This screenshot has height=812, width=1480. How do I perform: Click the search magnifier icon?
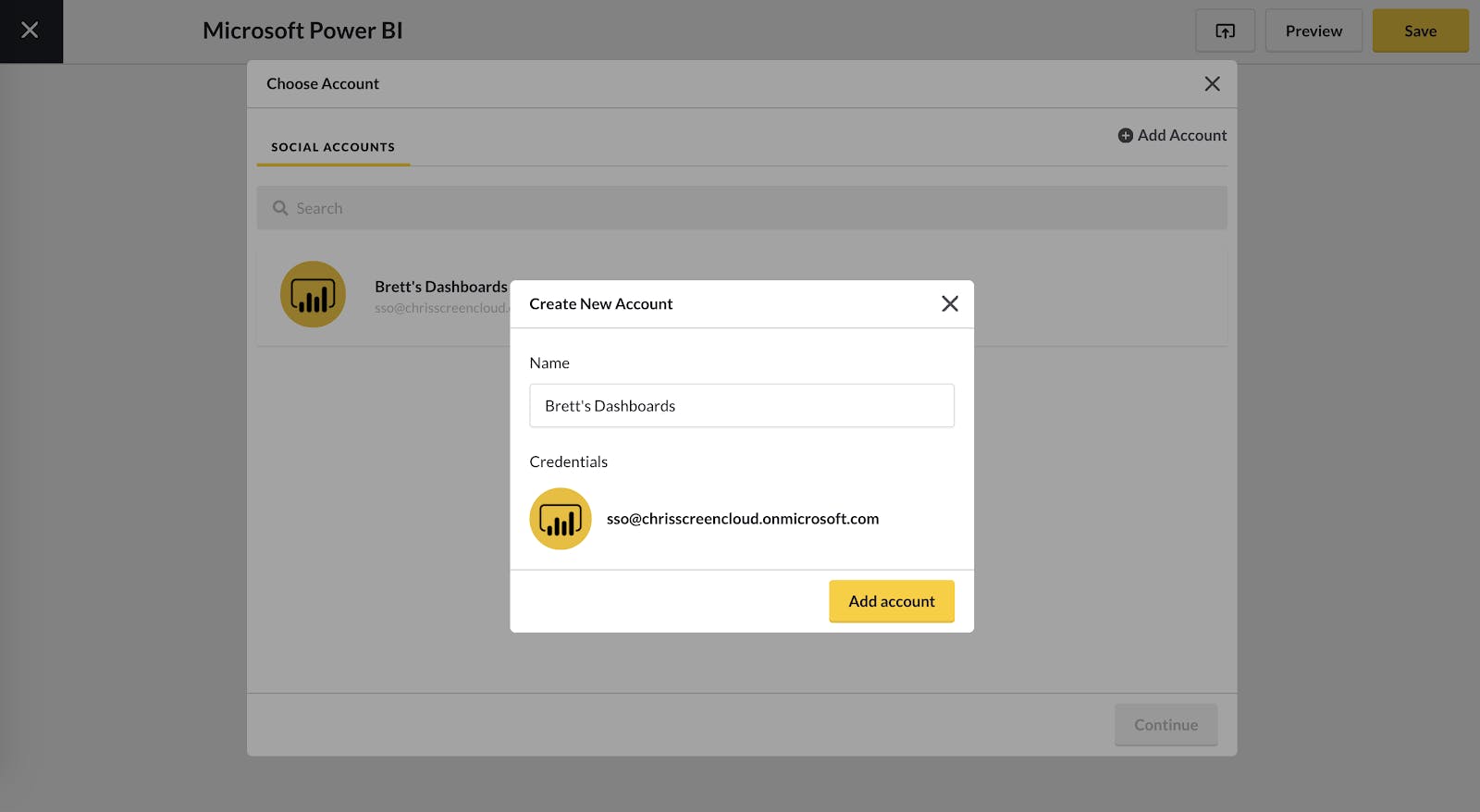click(280, 208)
